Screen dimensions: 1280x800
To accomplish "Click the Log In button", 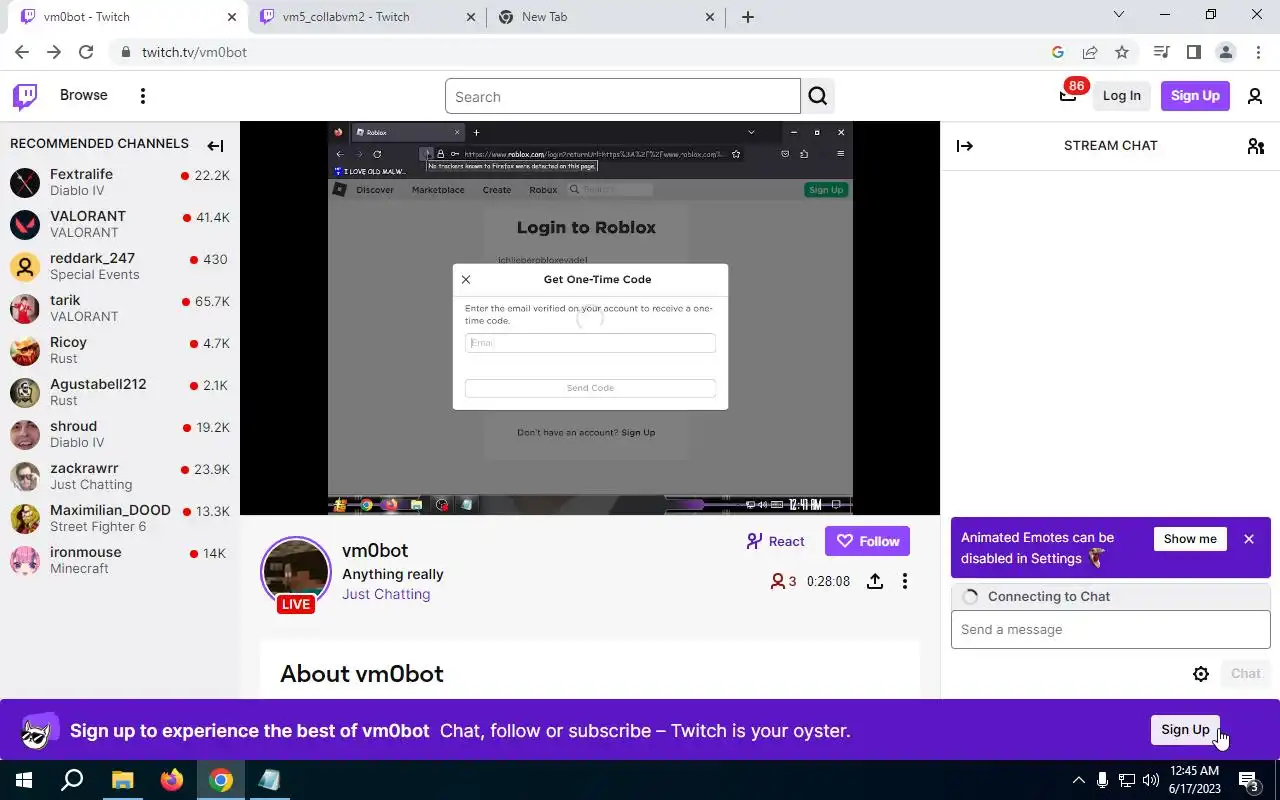I will (1121, 96).
